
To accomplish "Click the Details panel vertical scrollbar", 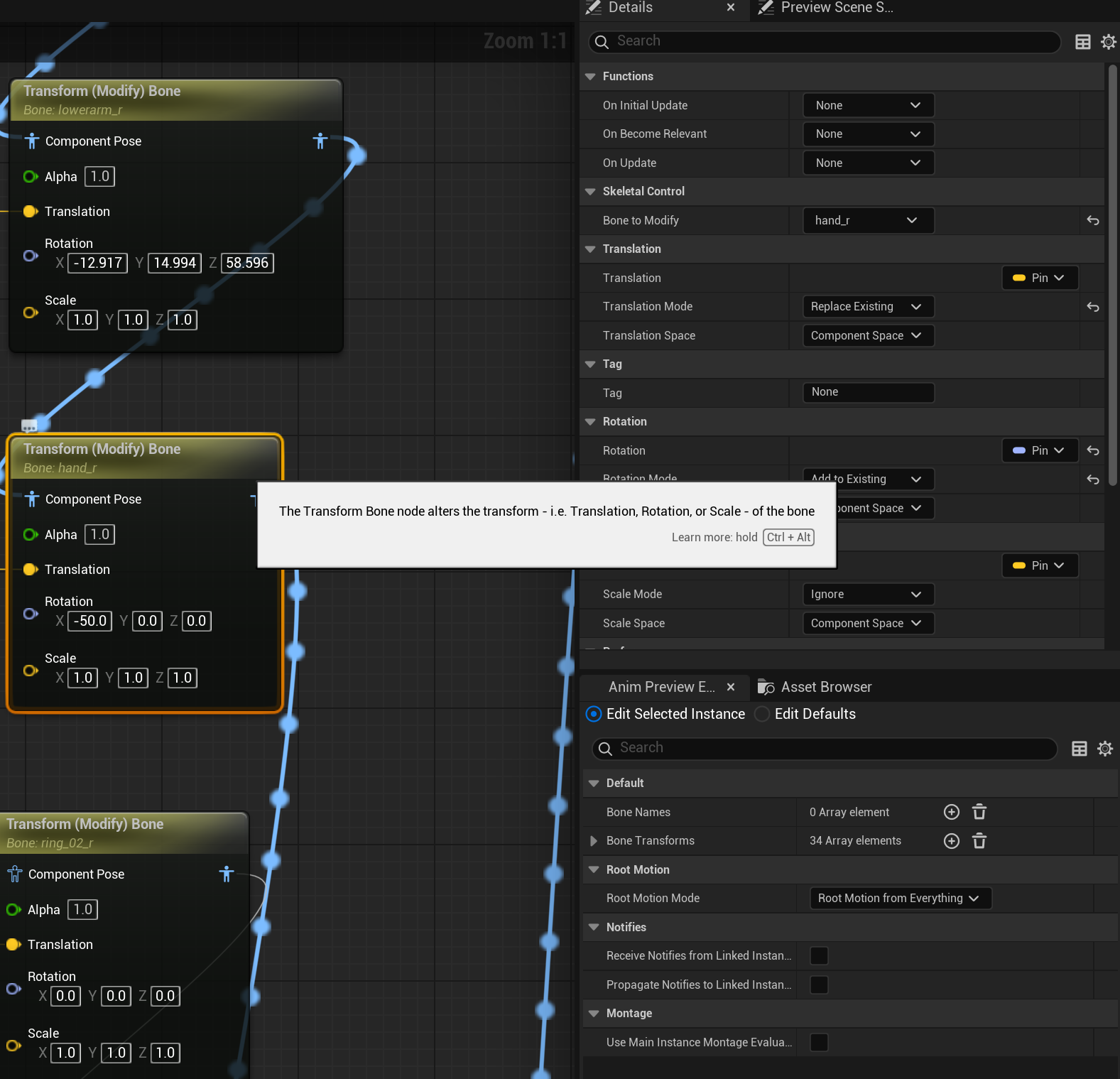I will (1112, 277).
